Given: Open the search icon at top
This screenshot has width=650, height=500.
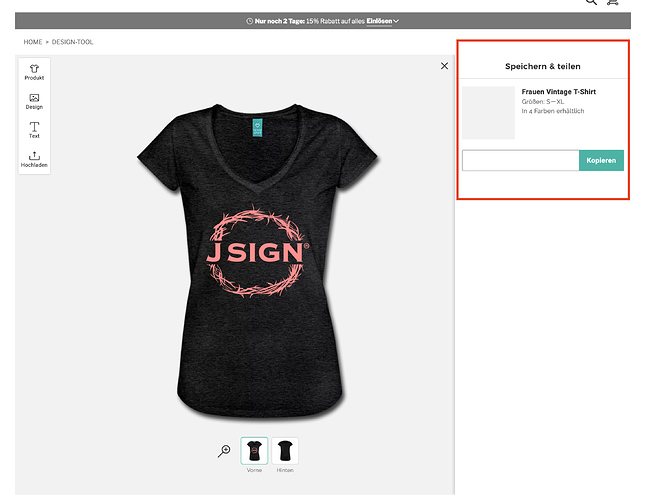Looking at the screenshot, I should tap(592, 2).
